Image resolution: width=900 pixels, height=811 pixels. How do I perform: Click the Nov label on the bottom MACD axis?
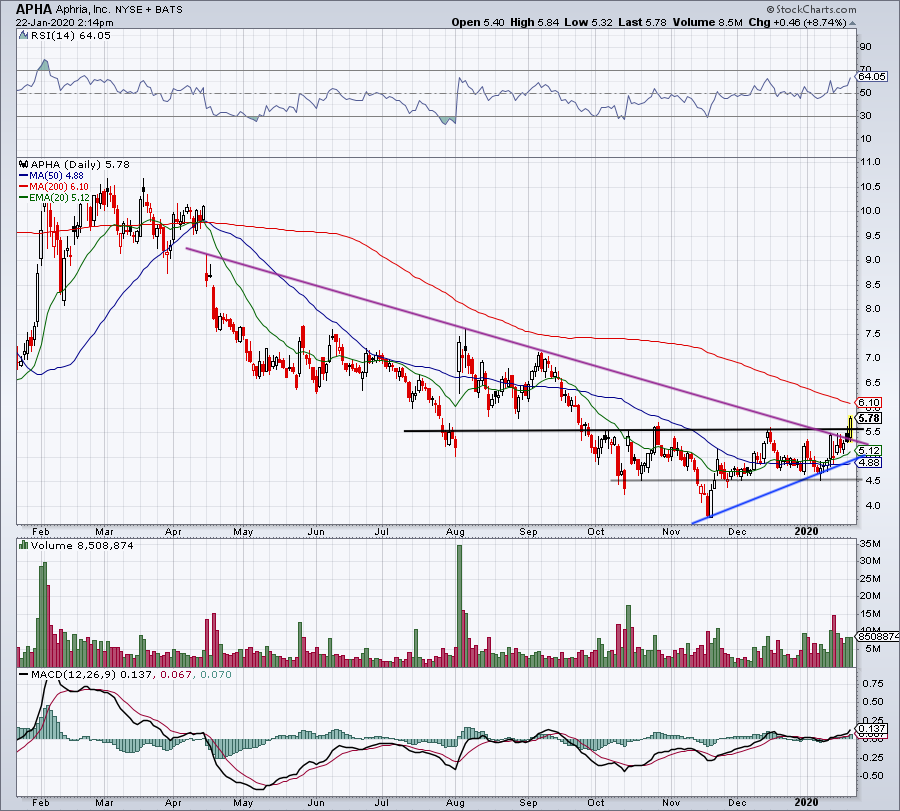click(671, 802)
